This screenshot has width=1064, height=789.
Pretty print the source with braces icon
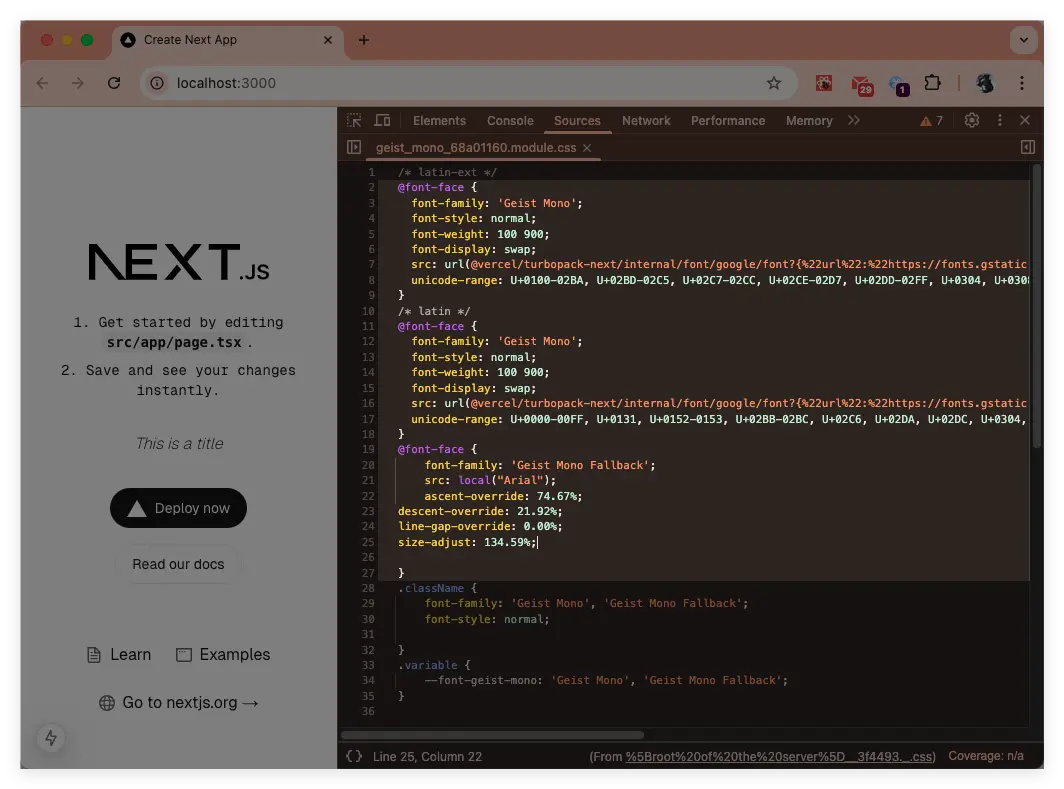click(354, 756)
